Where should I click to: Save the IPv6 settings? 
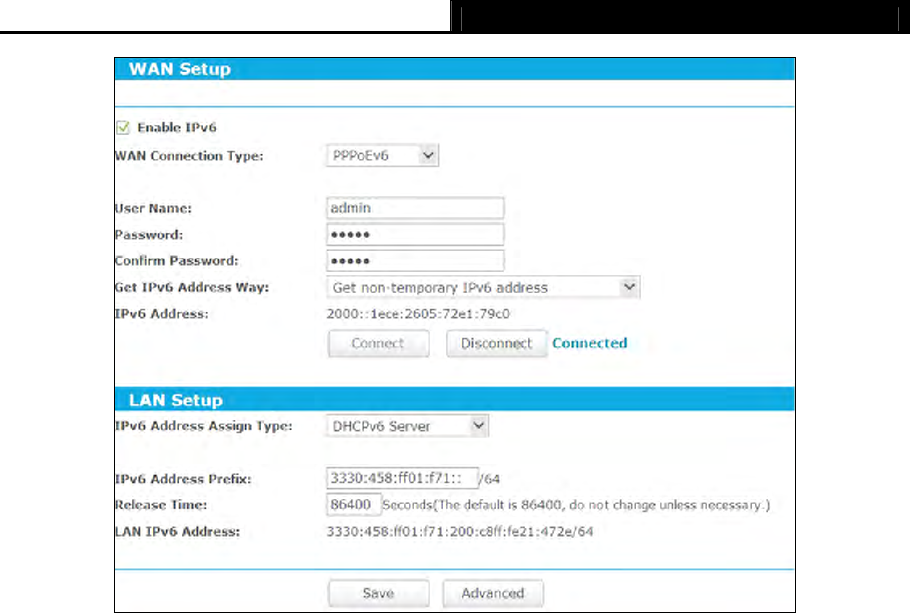[x=378, y=593]
